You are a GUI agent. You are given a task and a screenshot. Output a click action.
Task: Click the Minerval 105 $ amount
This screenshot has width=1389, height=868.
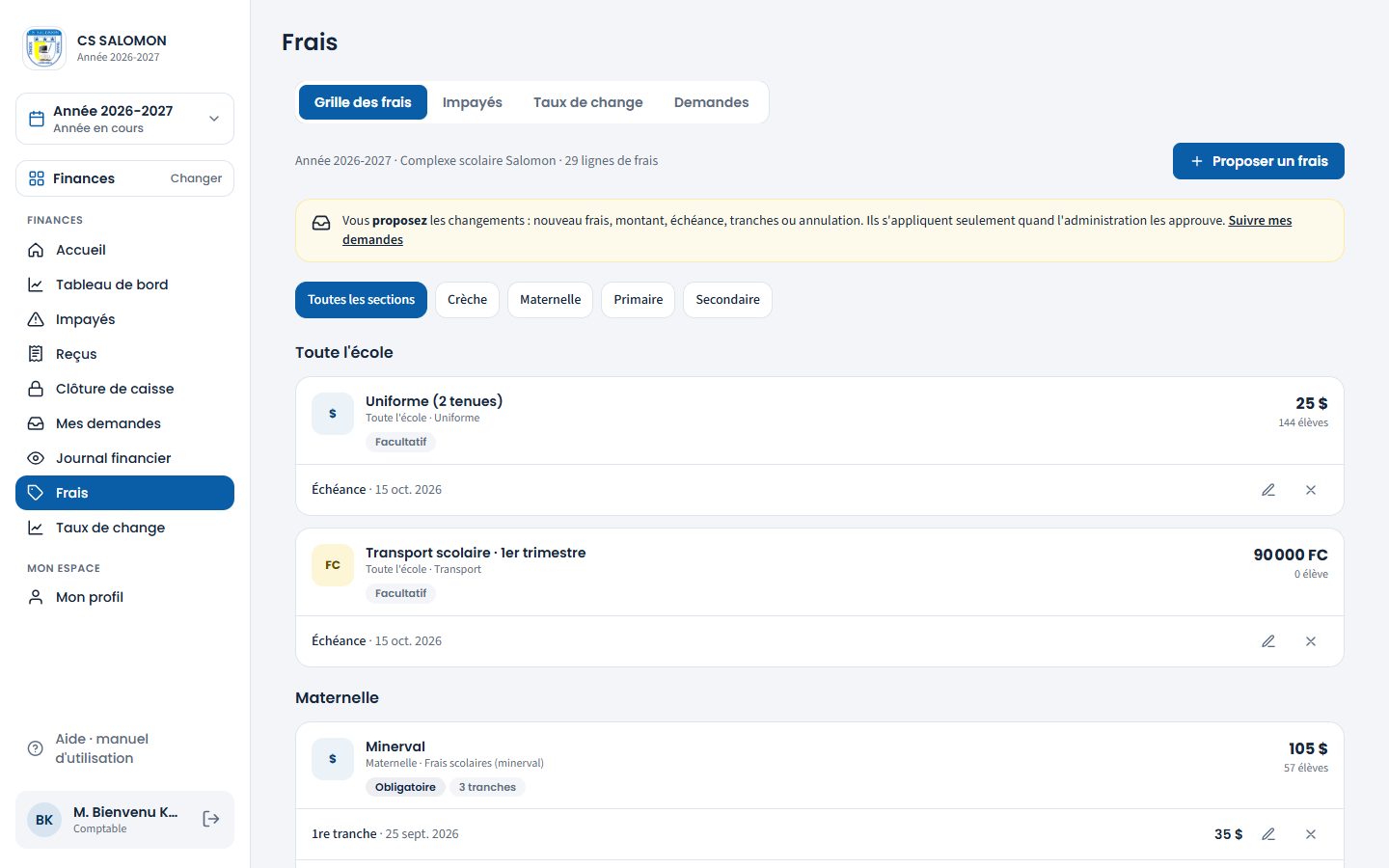(1308, 748)
